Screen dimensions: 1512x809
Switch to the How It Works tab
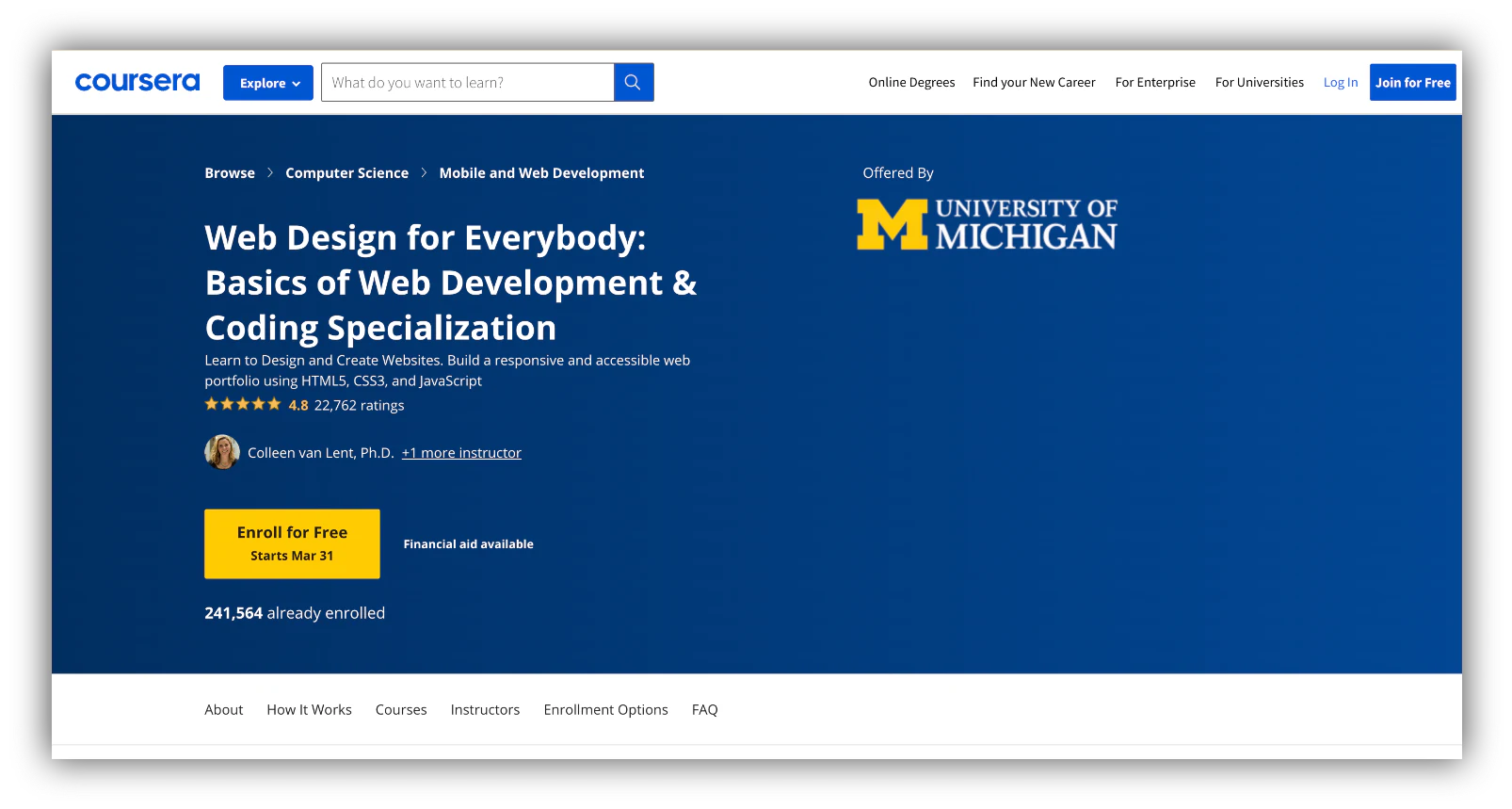[310, 710]
